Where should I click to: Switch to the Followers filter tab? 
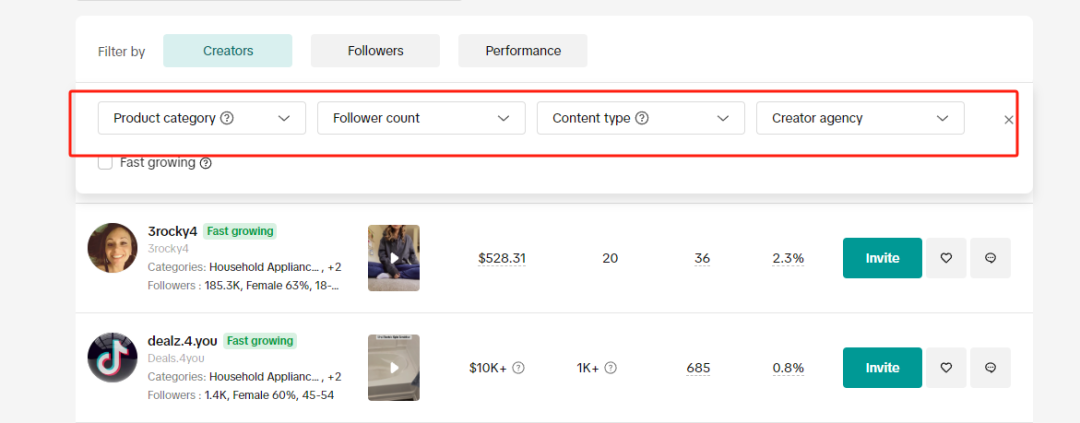[x=375, y=51]
